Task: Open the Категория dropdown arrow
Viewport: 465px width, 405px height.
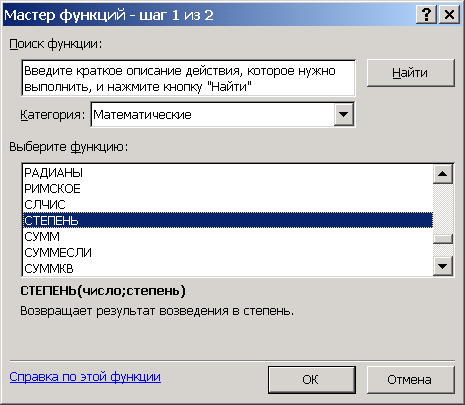Action: pos(343,114)
